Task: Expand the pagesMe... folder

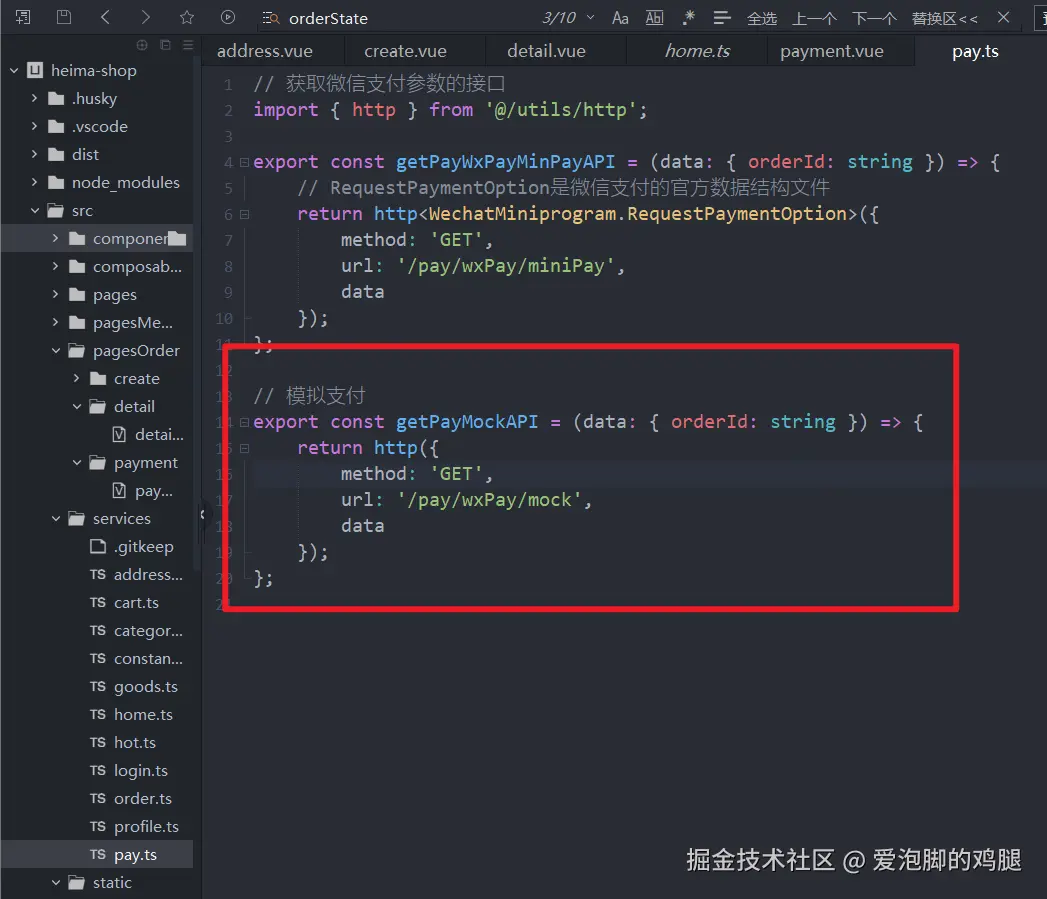Action: [55, 323]
